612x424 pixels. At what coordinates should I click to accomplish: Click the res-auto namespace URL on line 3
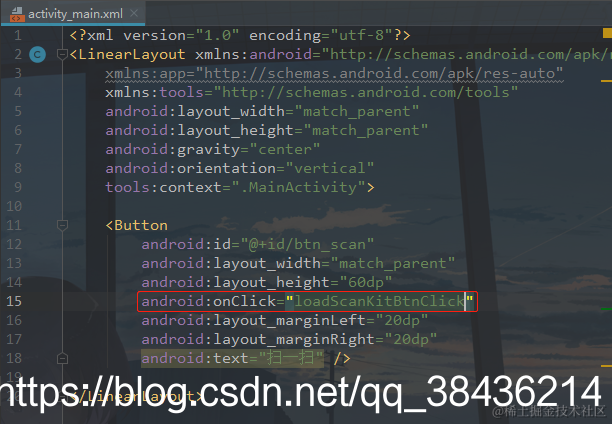[379, 73]
